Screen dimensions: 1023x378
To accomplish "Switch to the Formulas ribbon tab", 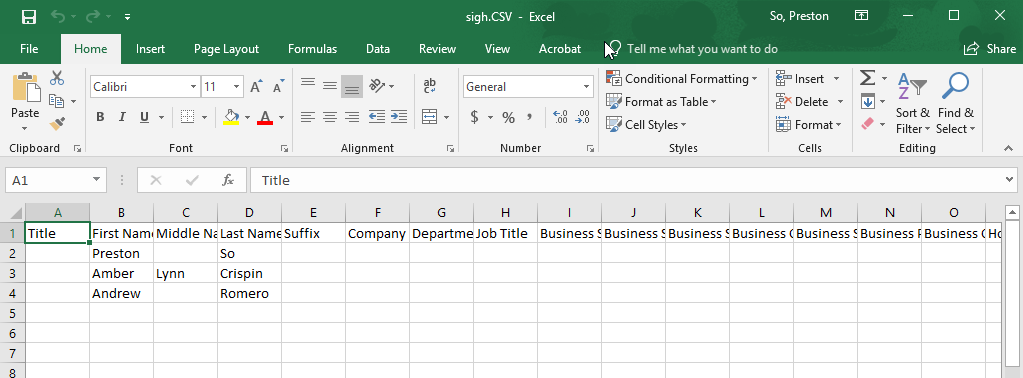I will [313, 49].
